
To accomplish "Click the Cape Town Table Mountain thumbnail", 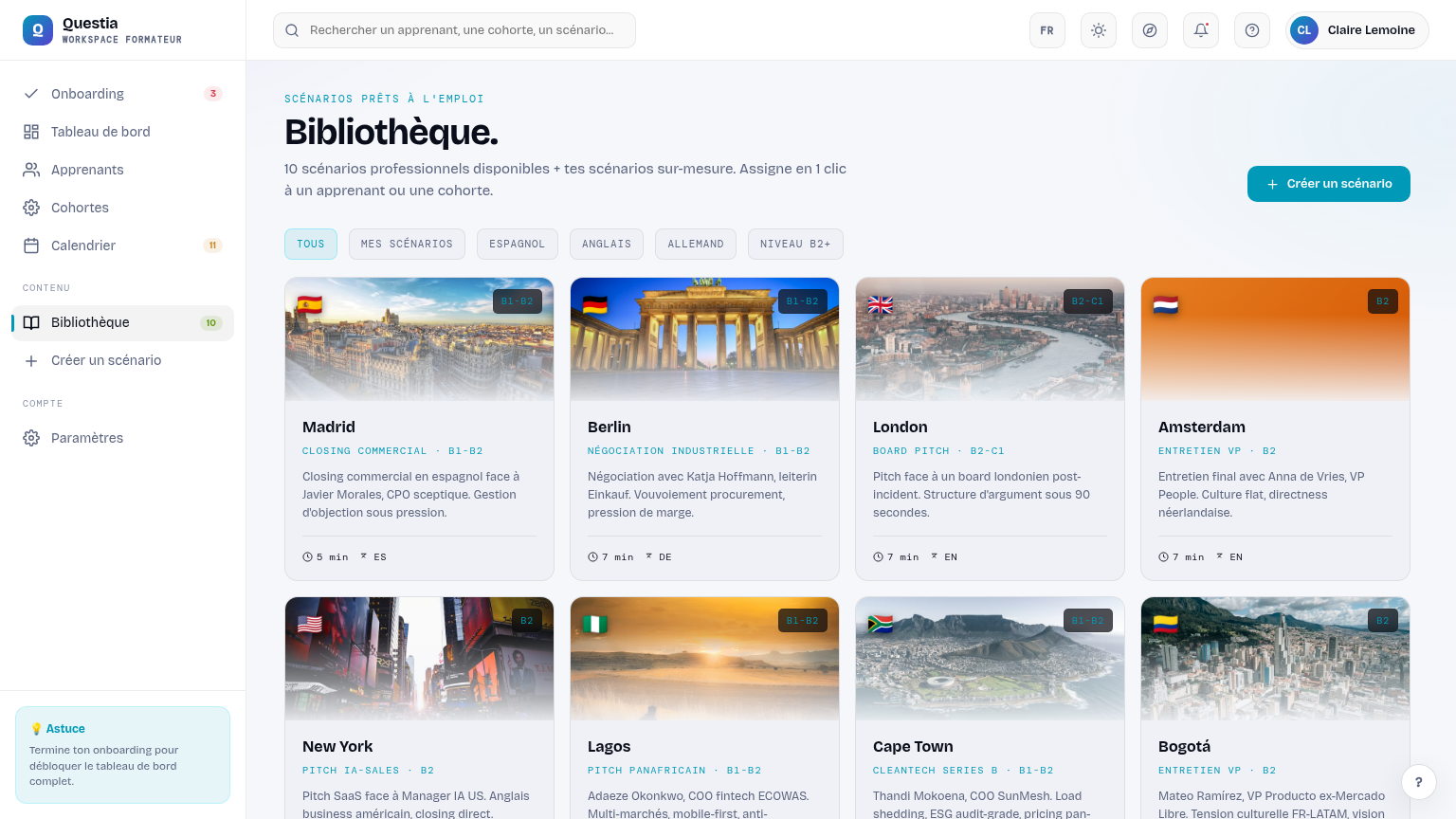I will tap(990, 659).
